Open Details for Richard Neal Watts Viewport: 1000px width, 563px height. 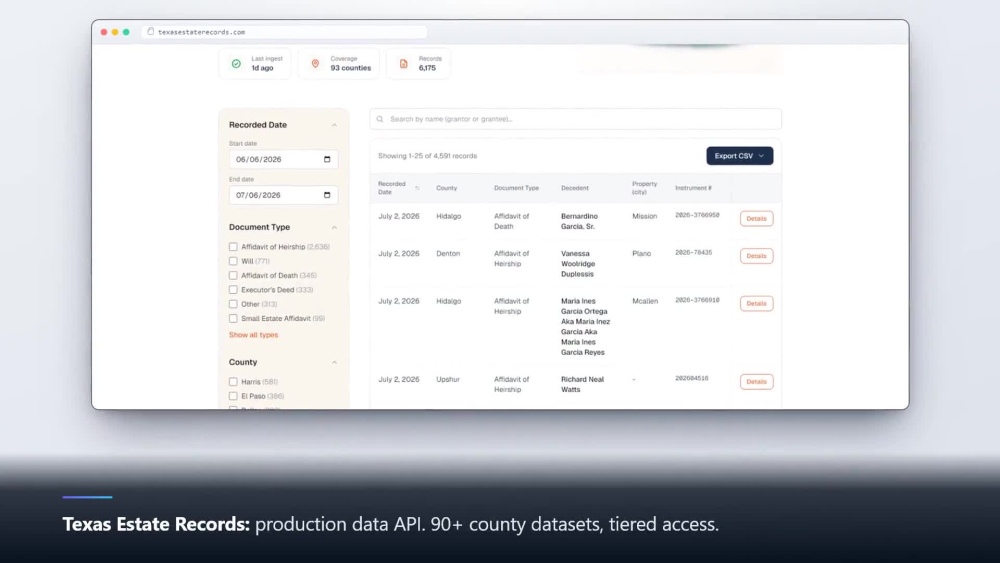click(756, 382)
